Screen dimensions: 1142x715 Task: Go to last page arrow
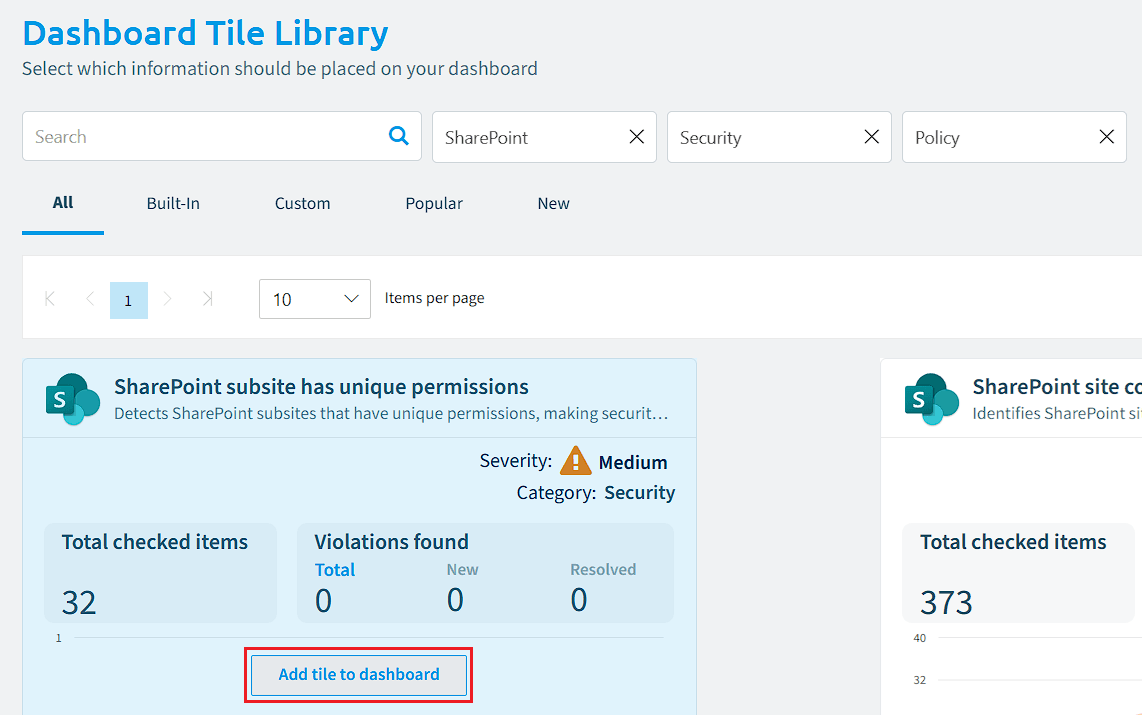(x=208, y=299)
